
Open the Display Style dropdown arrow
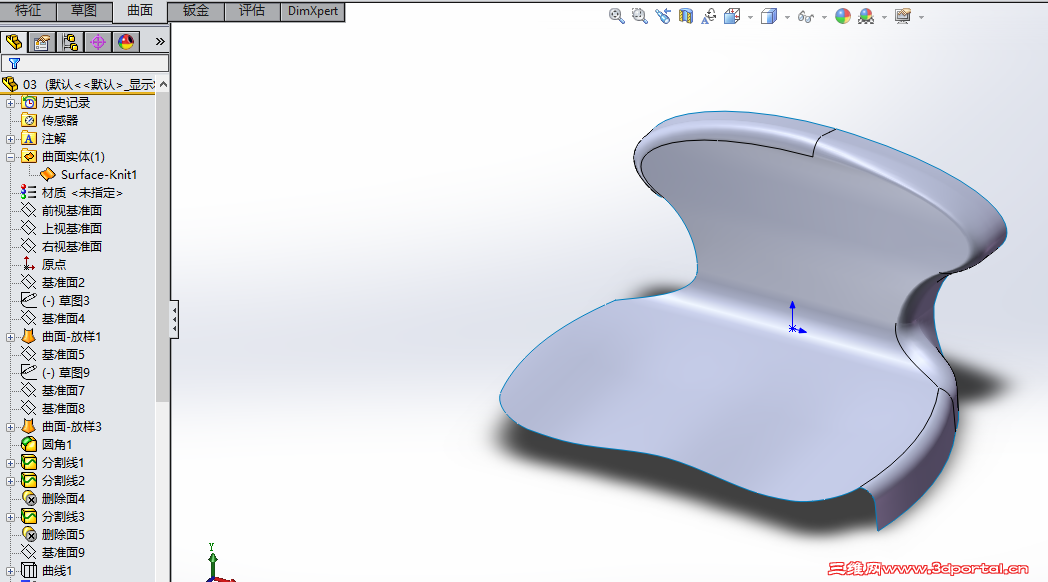(787, 17)
